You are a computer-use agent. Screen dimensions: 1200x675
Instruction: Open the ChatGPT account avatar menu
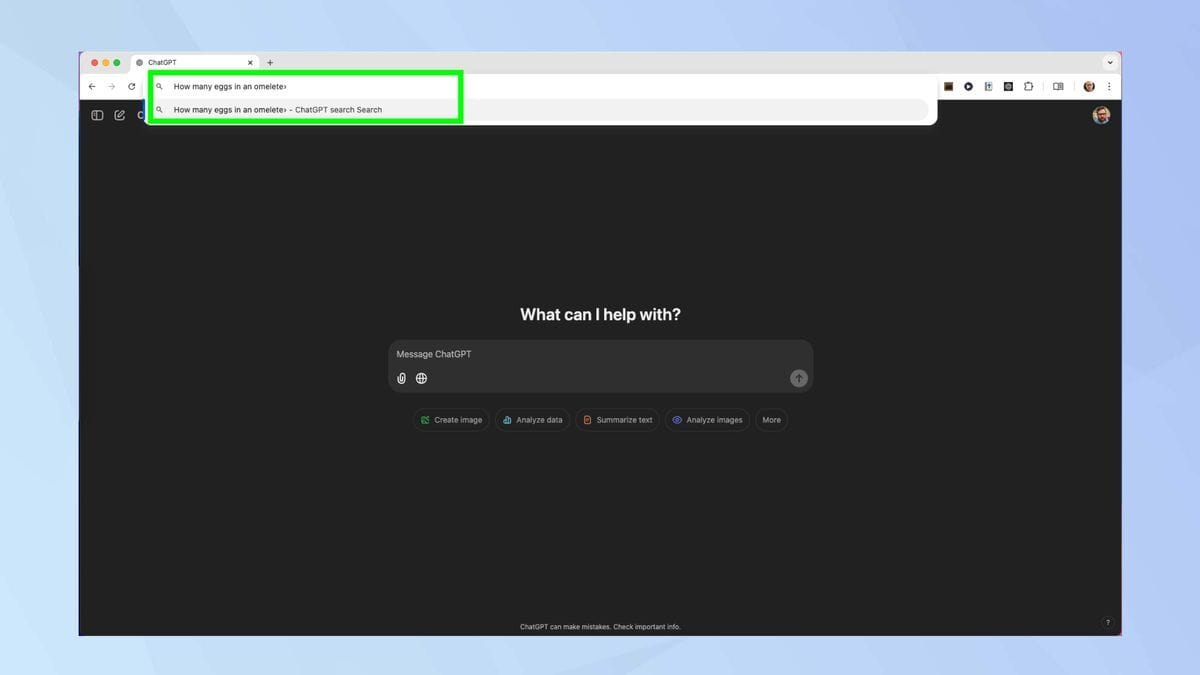click(x=1101, y=115)
